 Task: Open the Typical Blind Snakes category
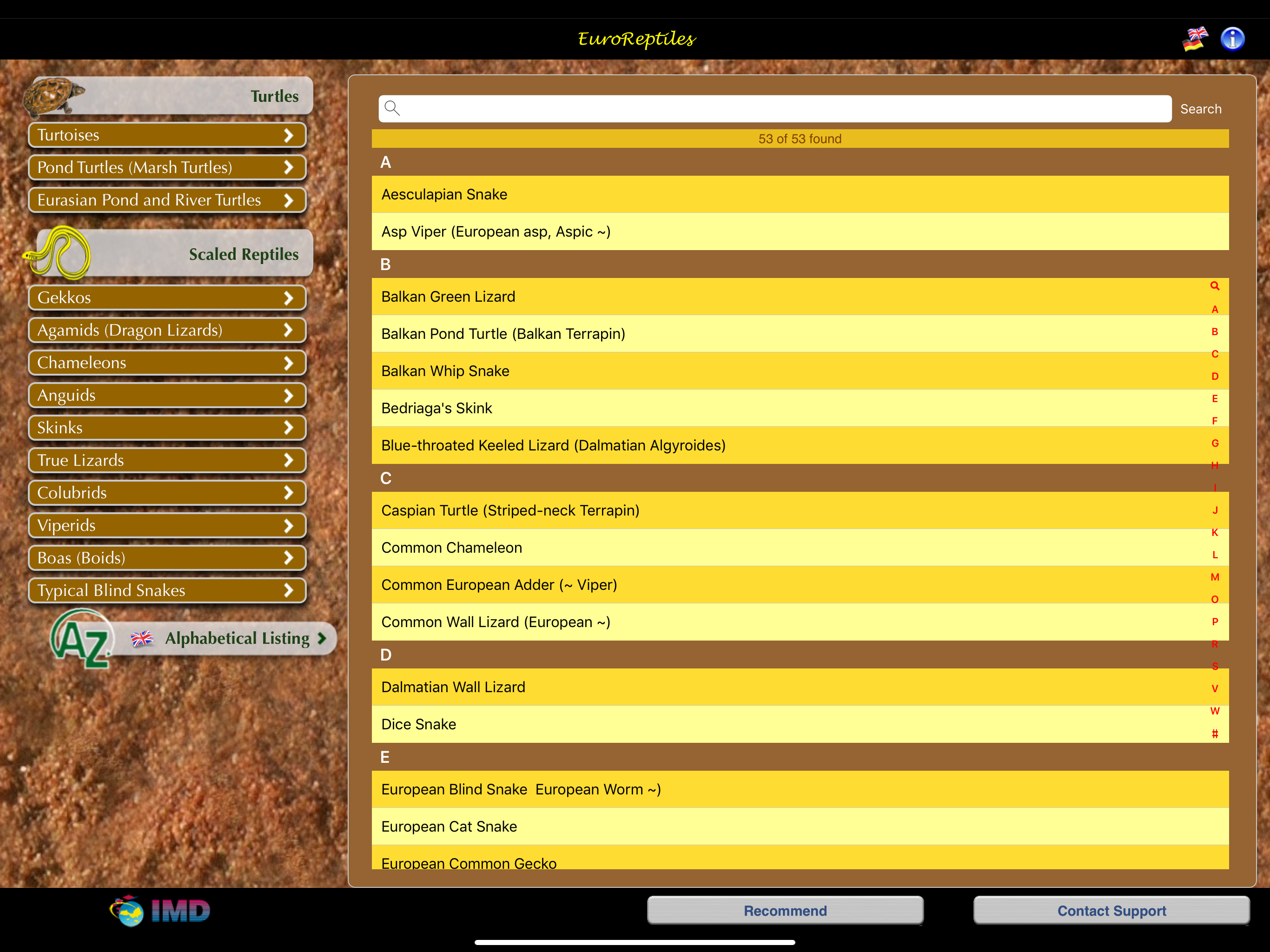click(x=167, y=590)
